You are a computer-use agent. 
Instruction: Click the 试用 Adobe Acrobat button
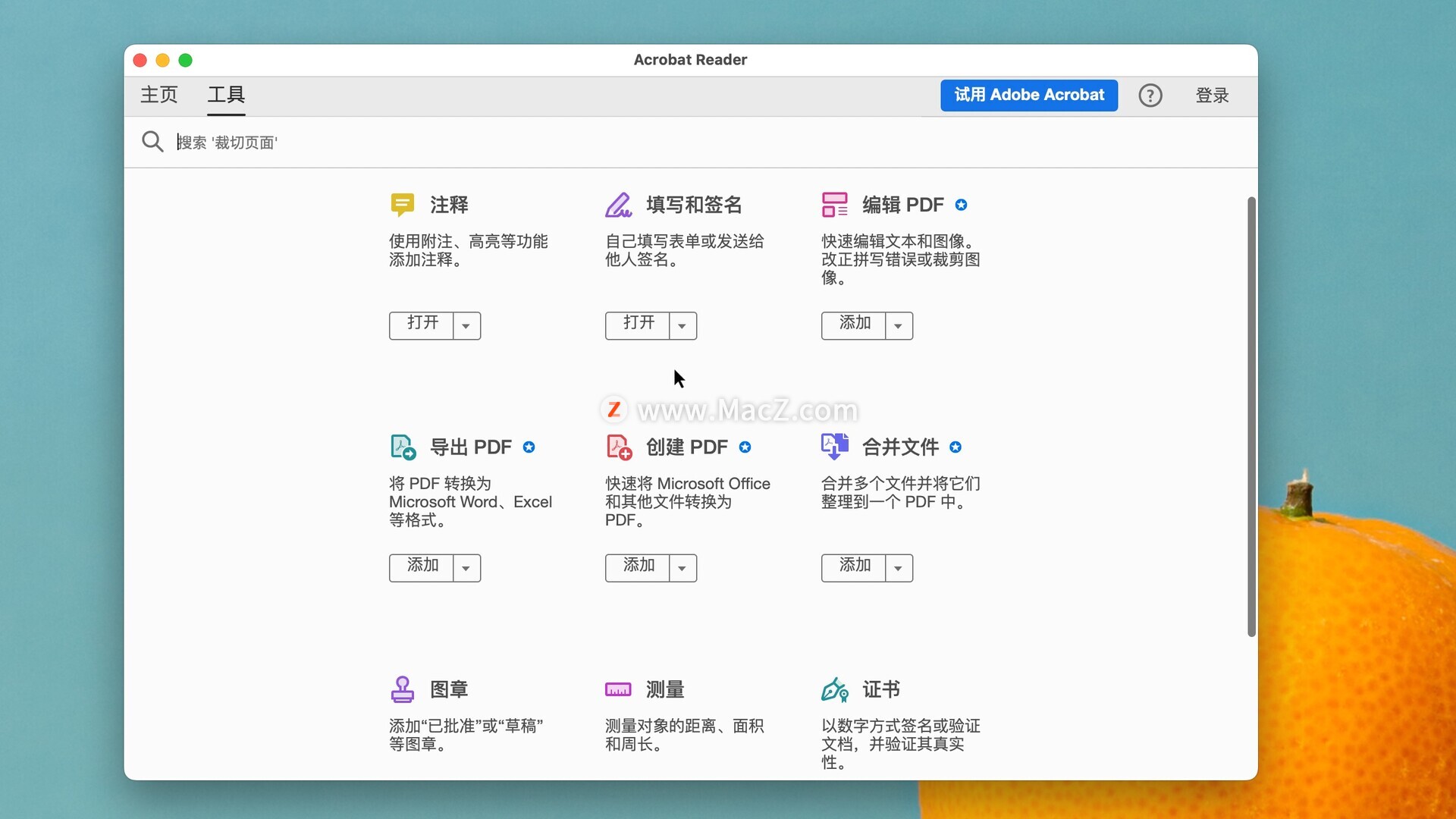point(1029,96)
